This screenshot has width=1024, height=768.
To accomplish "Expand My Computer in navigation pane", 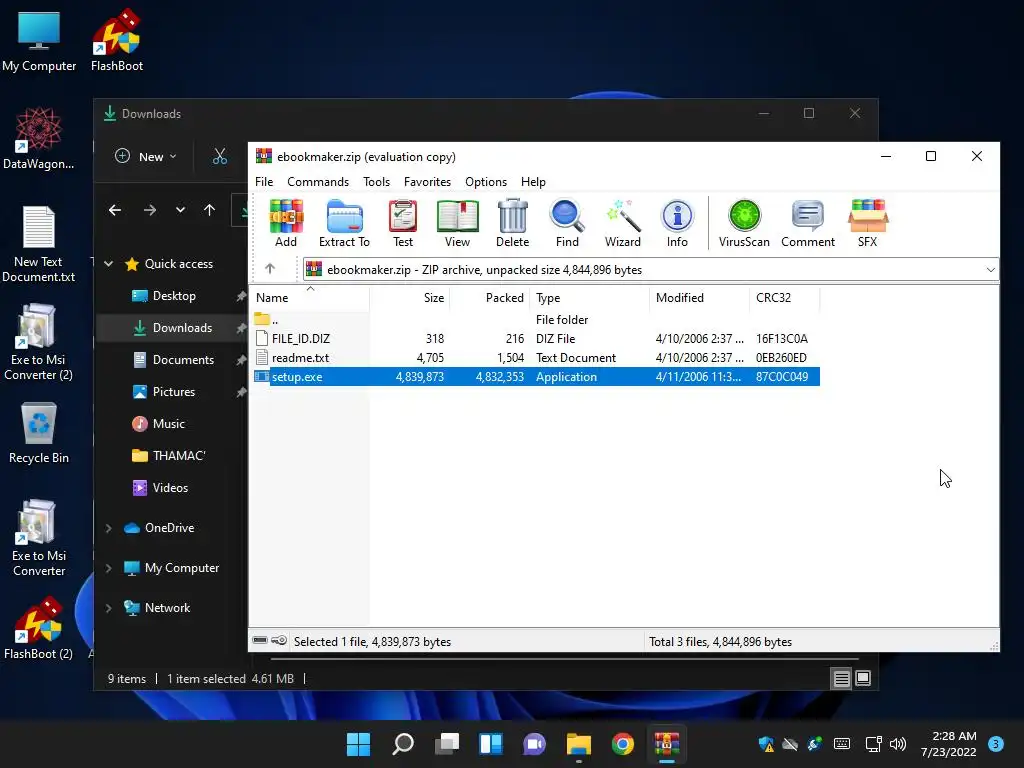I will (x=108, y=568).
